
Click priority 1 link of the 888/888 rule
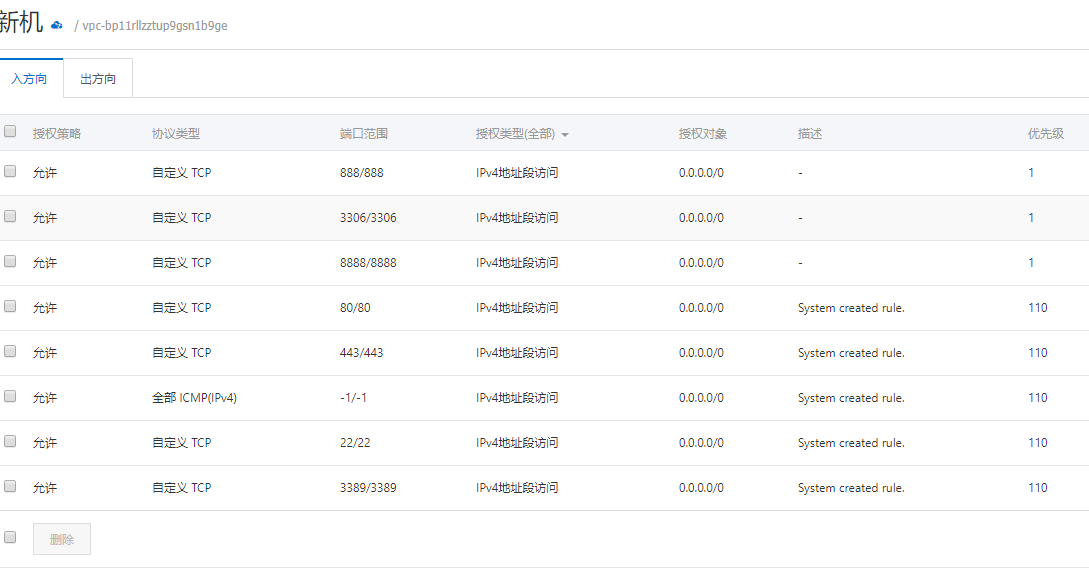tap(1031, 172)
